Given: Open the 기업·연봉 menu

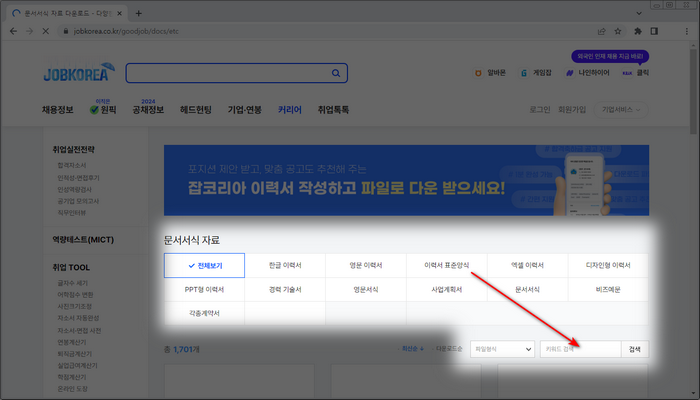Looking at the screenshot, I should point(245,110).
